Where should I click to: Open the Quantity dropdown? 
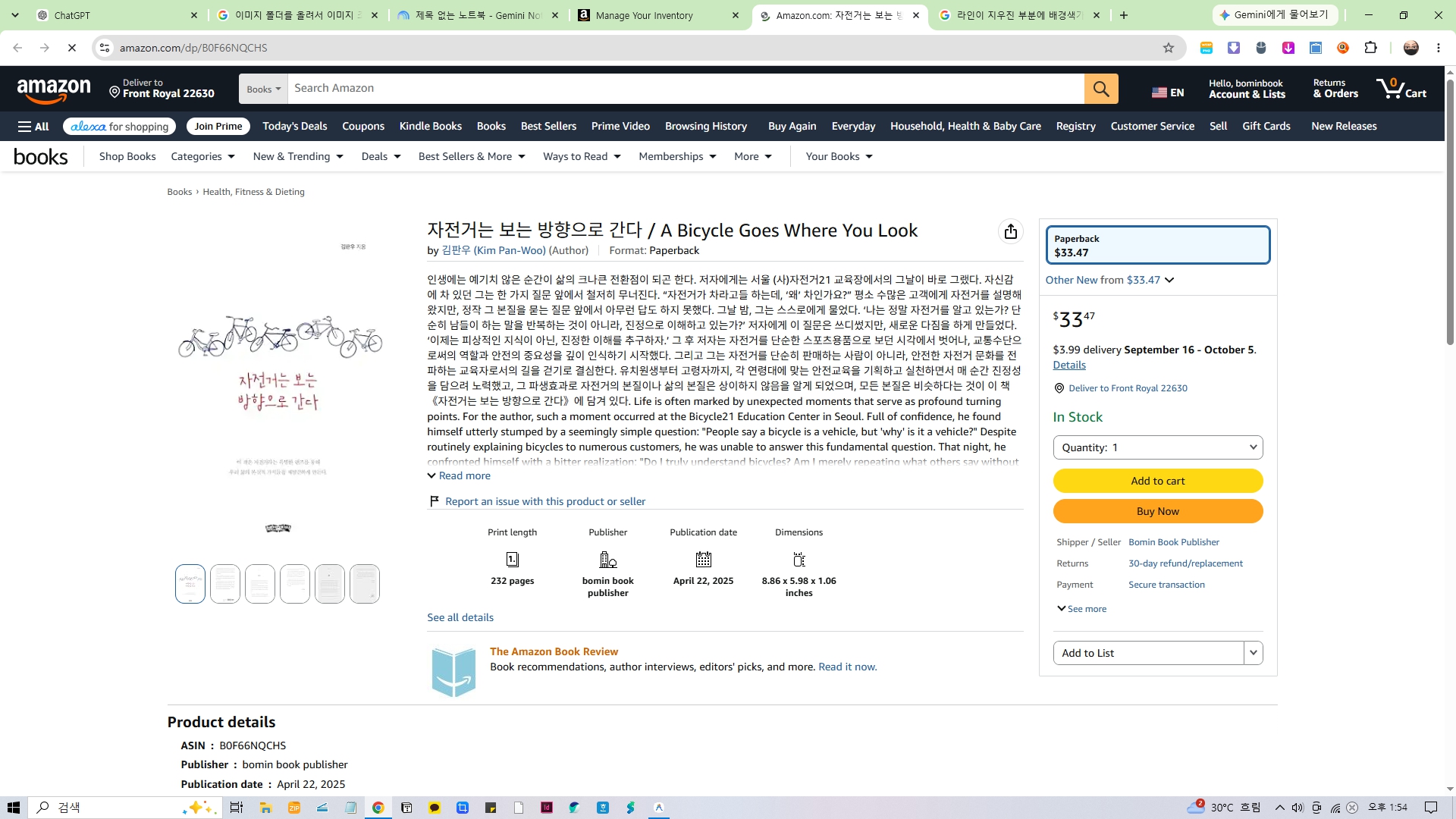(1158, 447)
